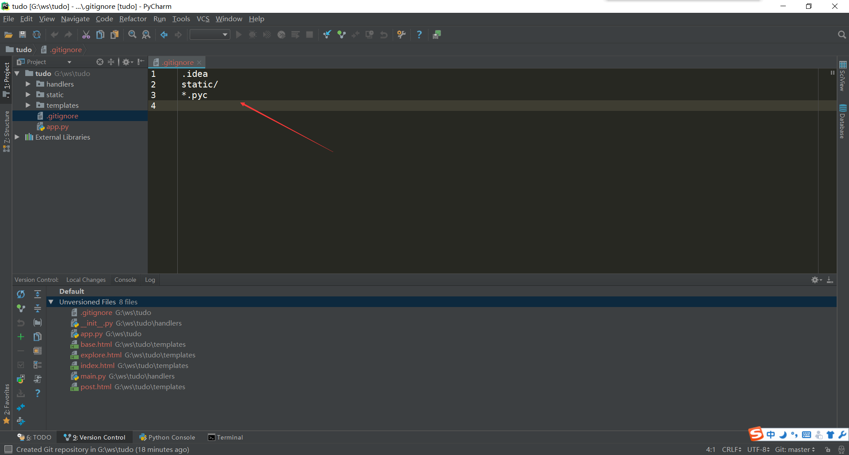Click the VCS Commit toolbar icon
The height and width of the screenshot is (455, 849).
click(x=341, y=35)
